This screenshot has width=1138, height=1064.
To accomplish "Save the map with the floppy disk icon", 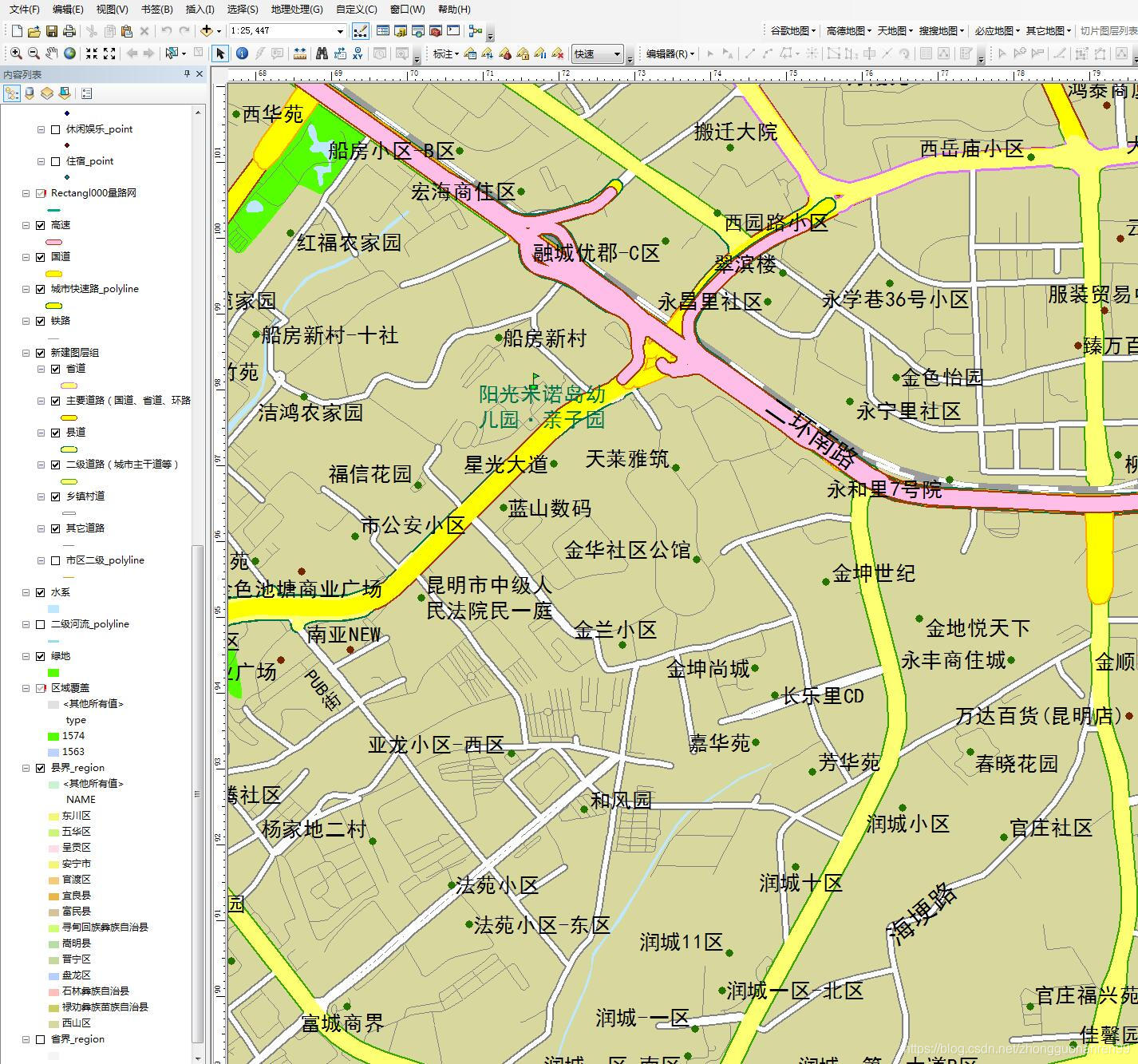I will 52,31.
